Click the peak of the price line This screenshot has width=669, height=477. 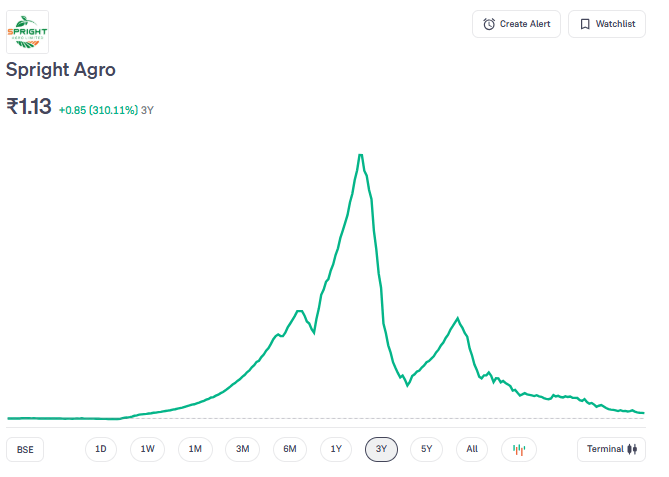point(361,155)
